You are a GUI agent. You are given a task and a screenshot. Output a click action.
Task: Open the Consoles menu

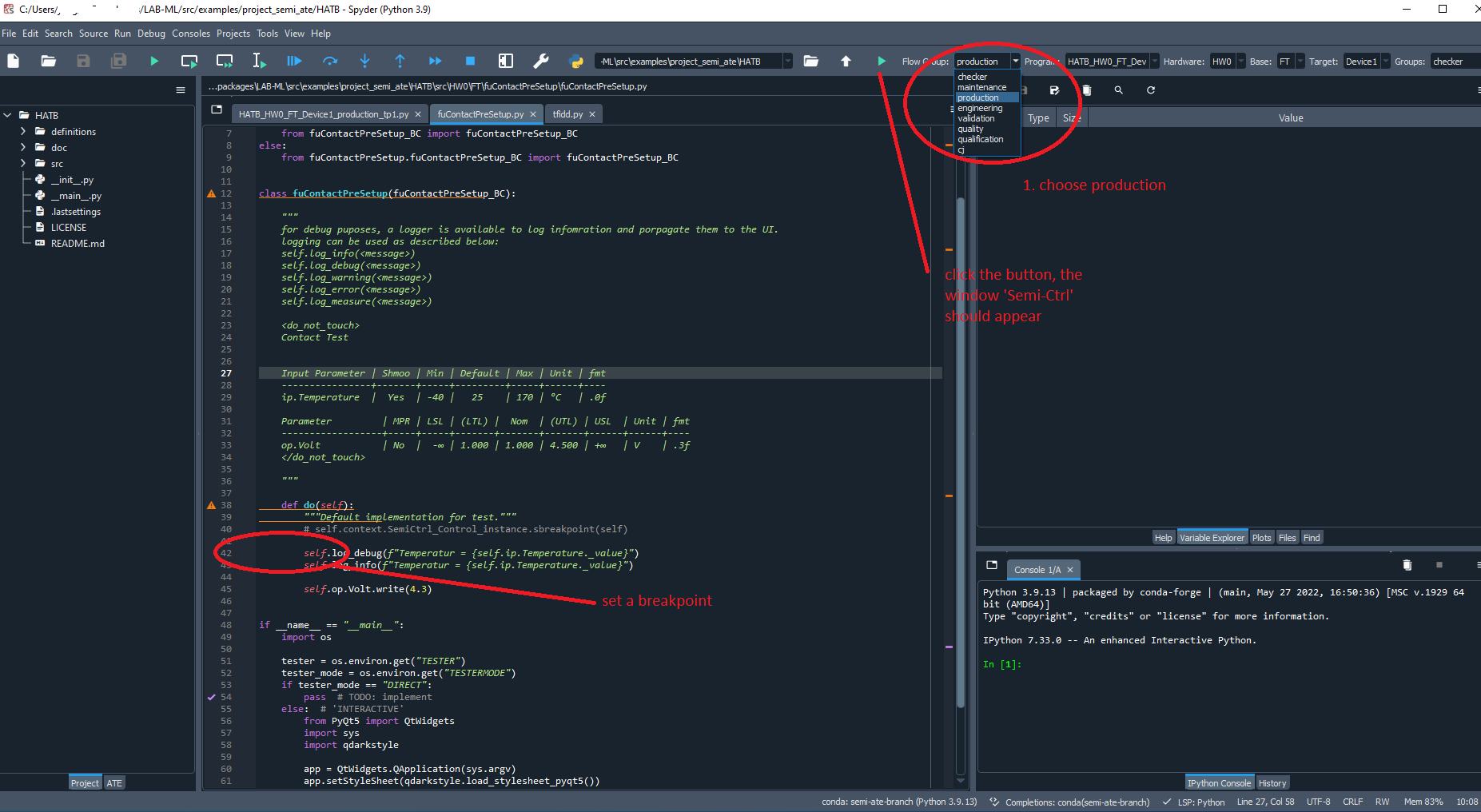(x=191, y=34)
